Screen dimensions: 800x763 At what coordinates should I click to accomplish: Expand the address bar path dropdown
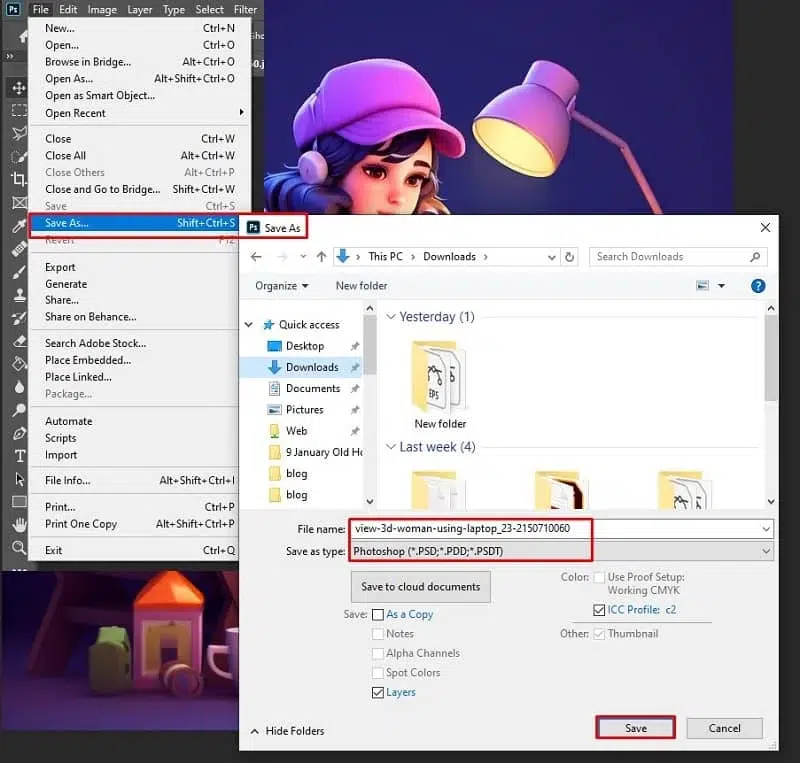click(552, 257)
